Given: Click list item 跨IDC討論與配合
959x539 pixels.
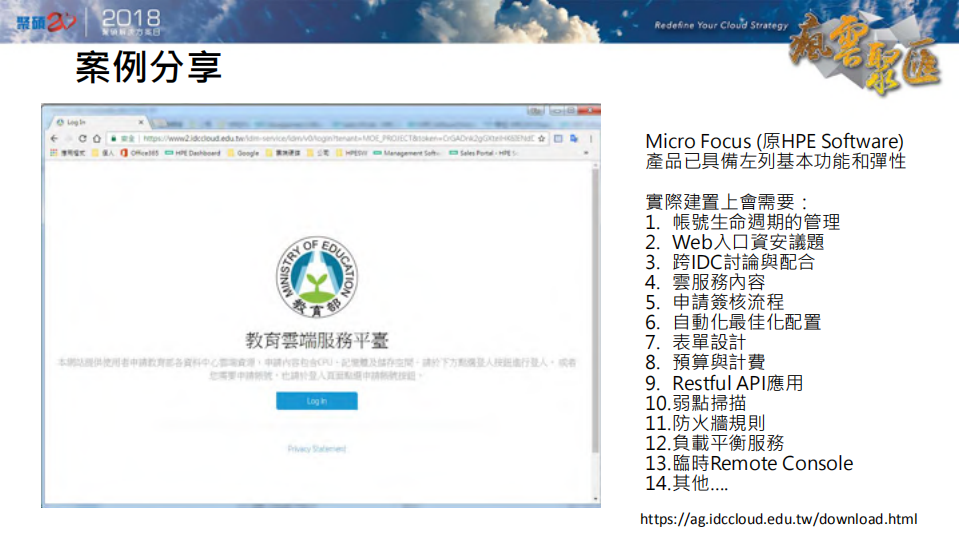Looking at the screenshot, I should (x=744, y=262).
